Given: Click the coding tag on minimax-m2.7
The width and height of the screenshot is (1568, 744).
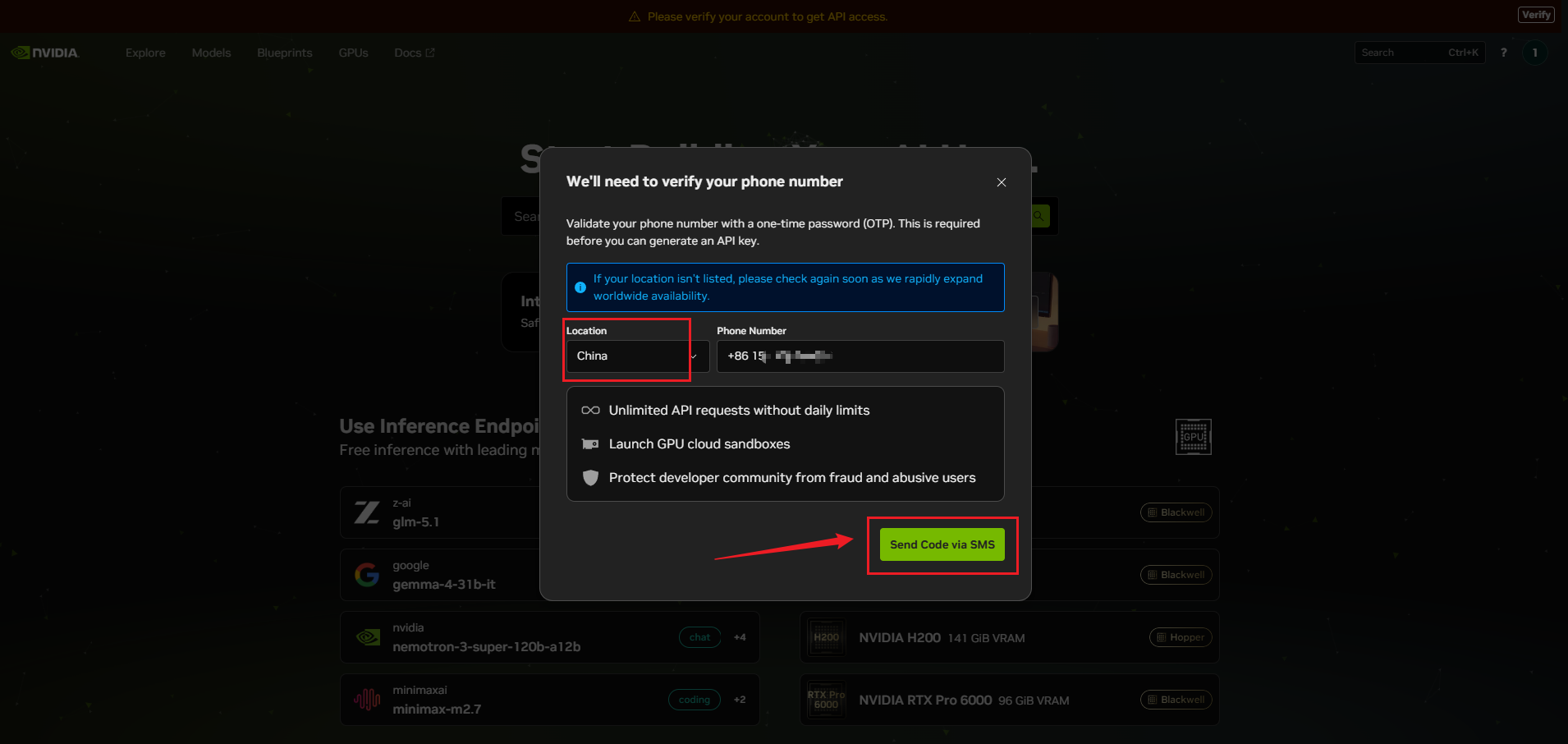Looking at the screenshot, I should (694, 700).
